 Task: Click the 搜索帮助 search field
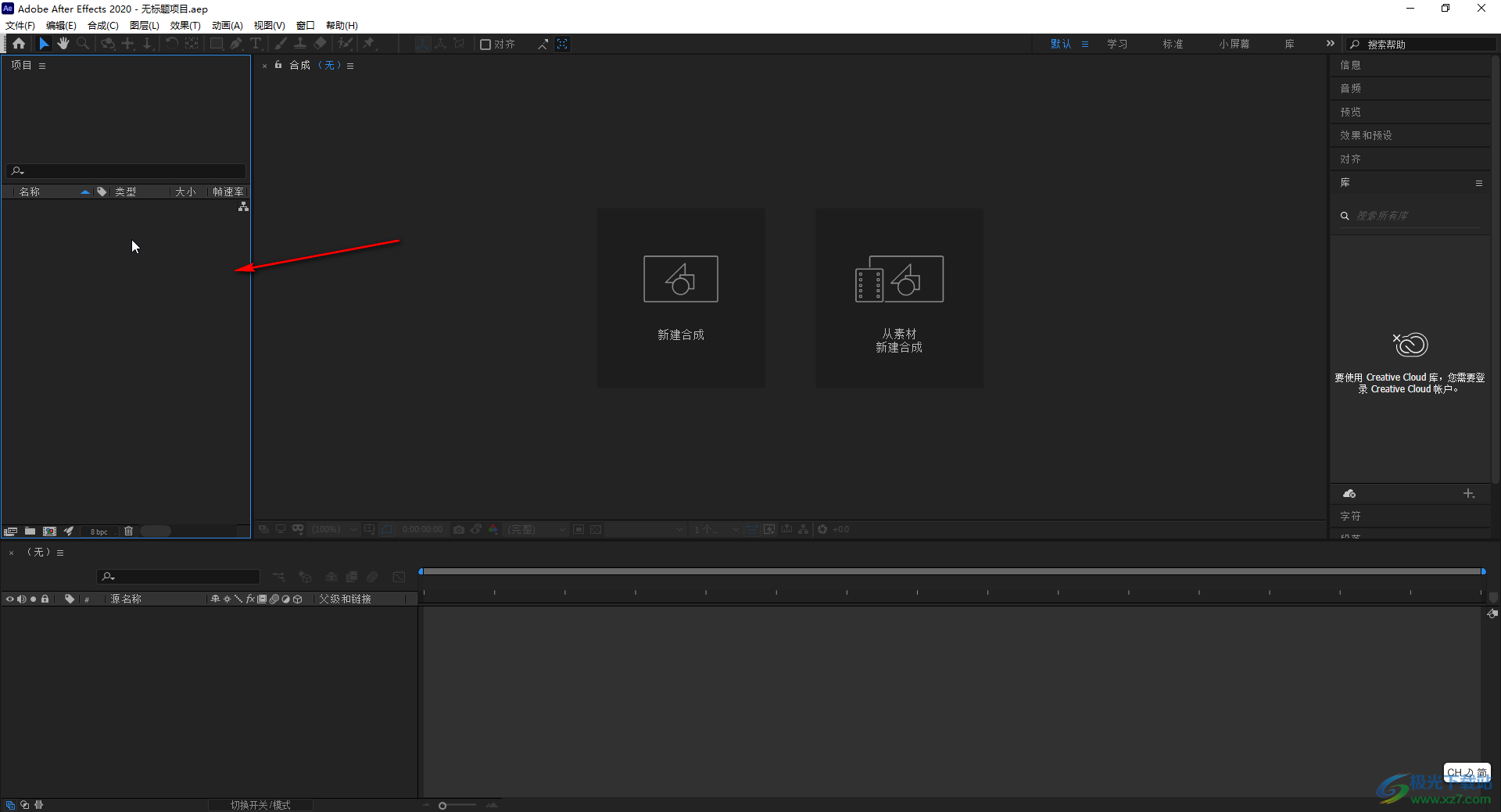pyautogui.click(x=1420, y=45)
